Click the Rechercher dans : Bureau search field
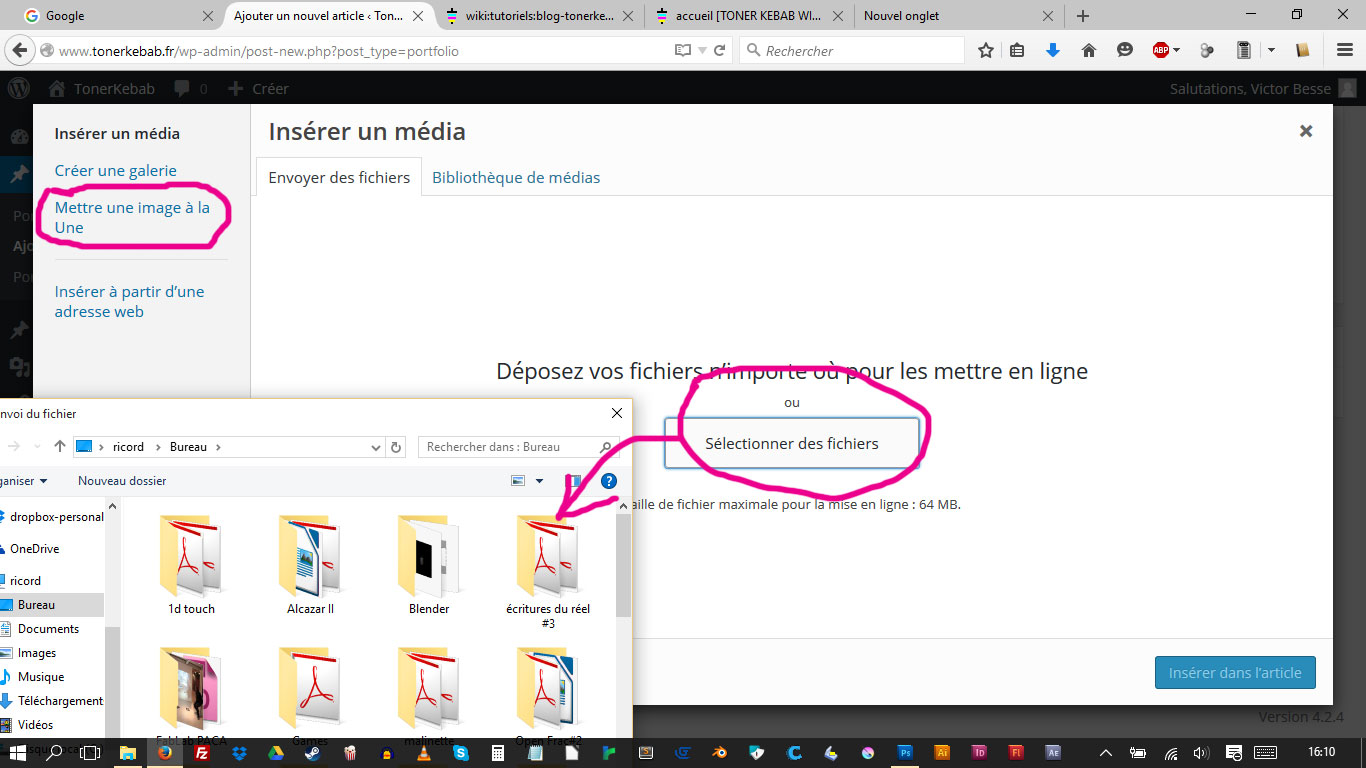 pos(510,447)
